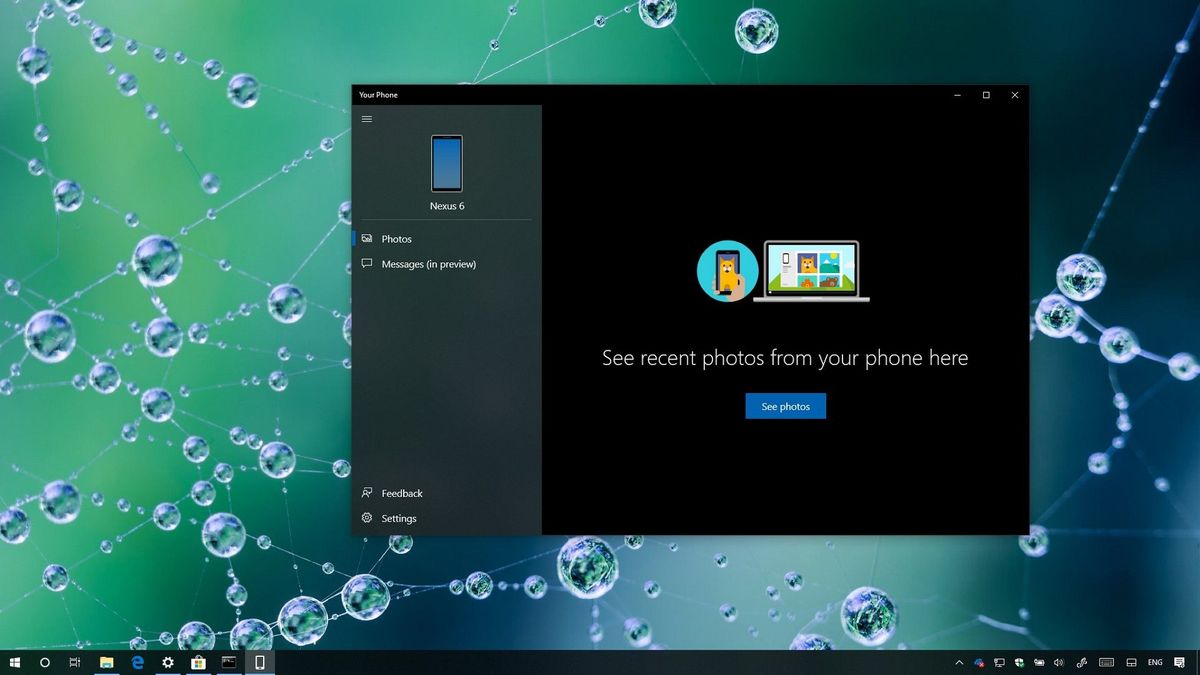Open the volume speaker tray icon
This screenshot has height=675, width=1200.
pos(1059,663)
